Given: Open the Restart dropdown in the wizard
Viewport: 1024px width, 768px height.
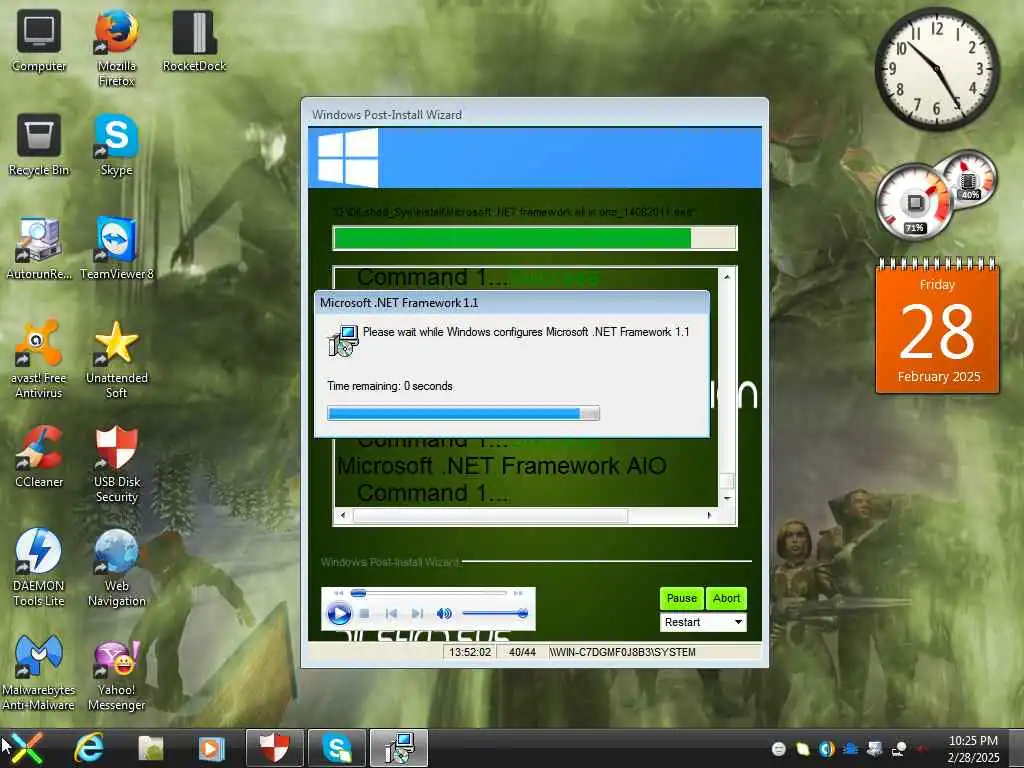Looking at the screenshot, I should (703, 622).
